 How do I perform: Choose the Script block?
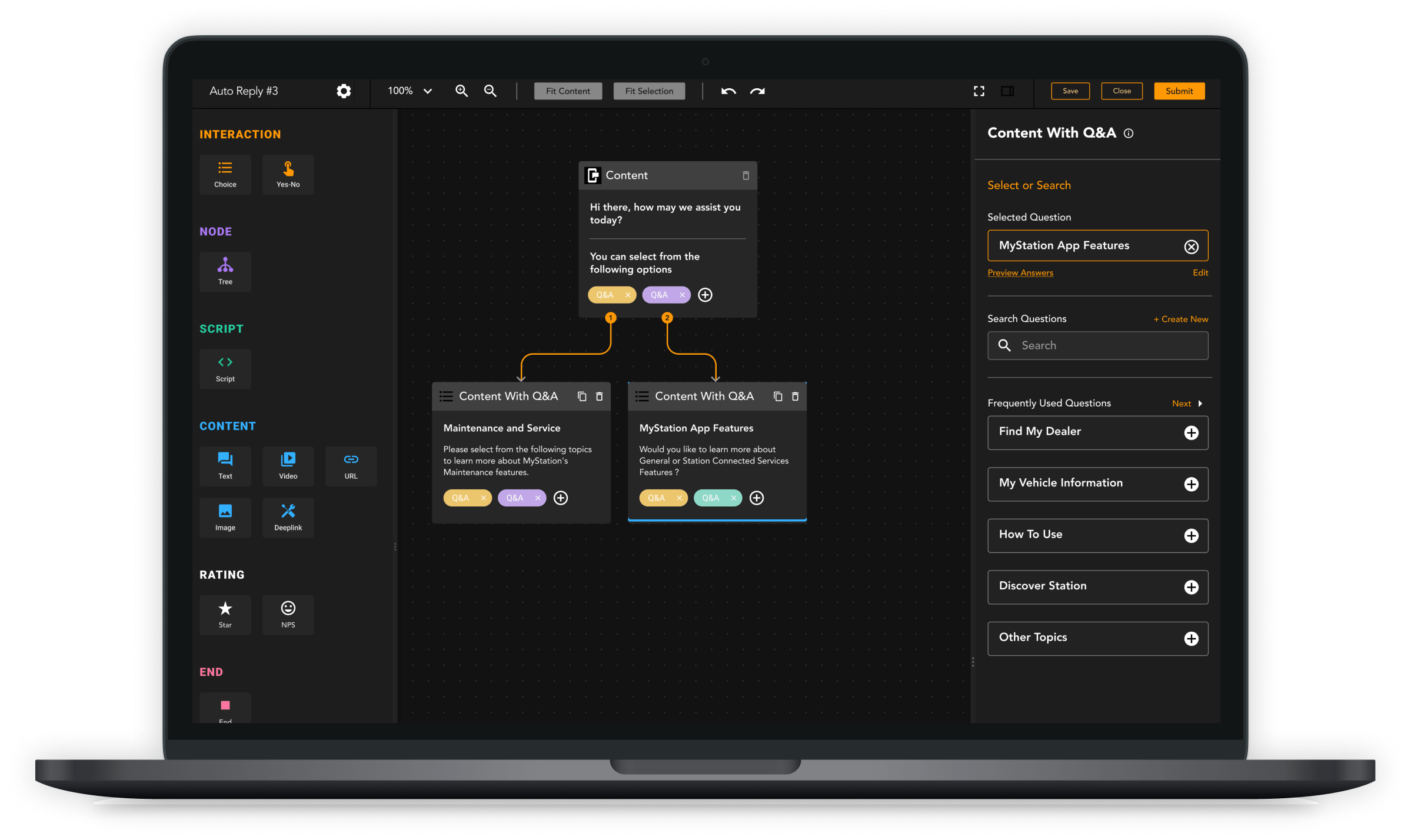pos(225,369)
